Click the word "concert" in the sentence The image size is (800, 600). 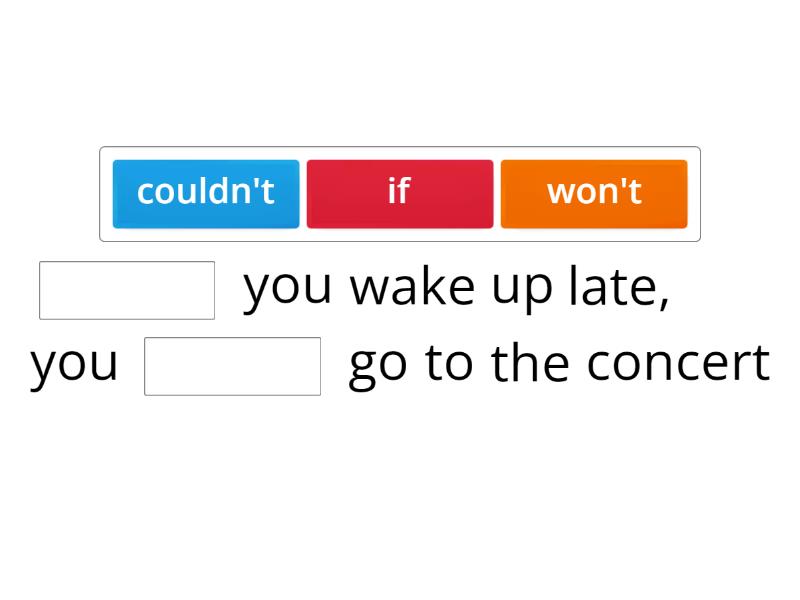[690, 362]
